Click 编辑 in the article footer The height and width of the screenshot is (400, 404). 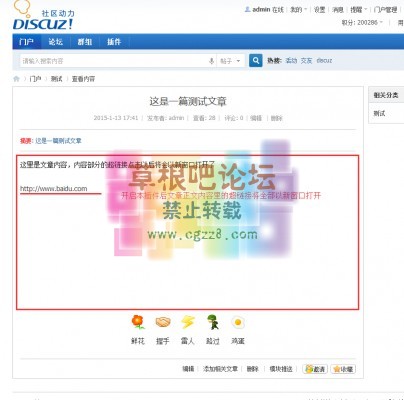click(188, 369)
